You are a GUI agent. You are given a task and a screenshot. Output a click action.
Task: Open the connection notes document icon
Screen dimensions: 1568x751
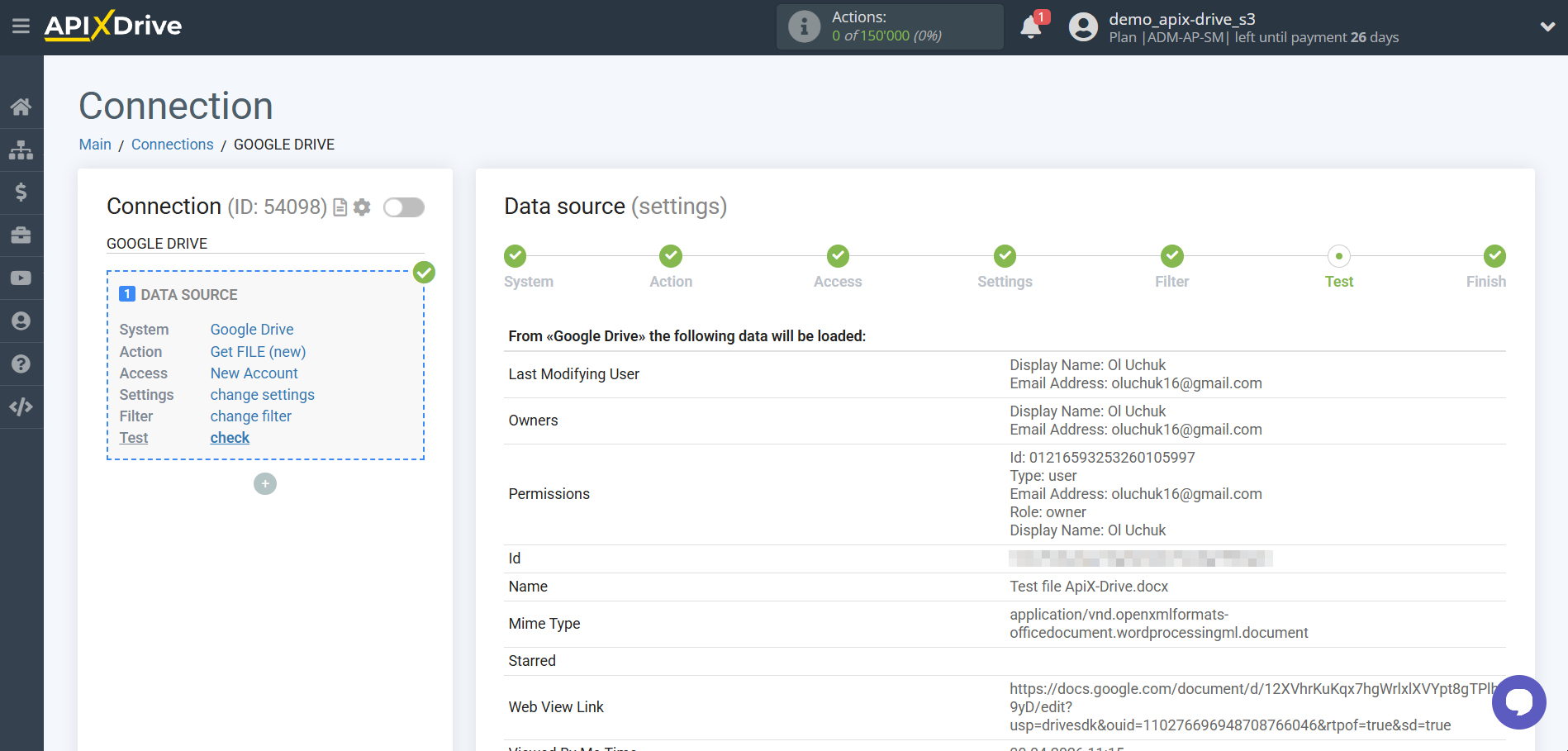pyautogui.click(x=340, y=207)
